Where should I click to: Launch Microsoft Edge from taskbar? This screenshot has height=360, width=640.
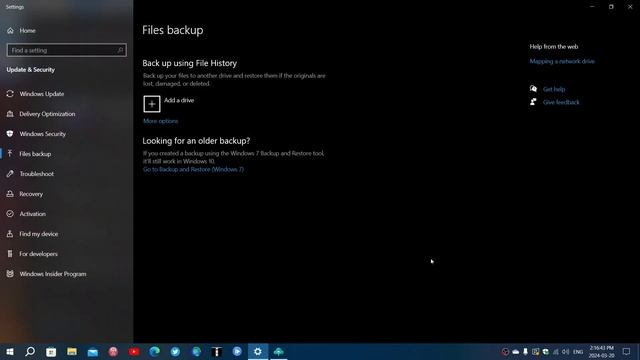[155, 351]
